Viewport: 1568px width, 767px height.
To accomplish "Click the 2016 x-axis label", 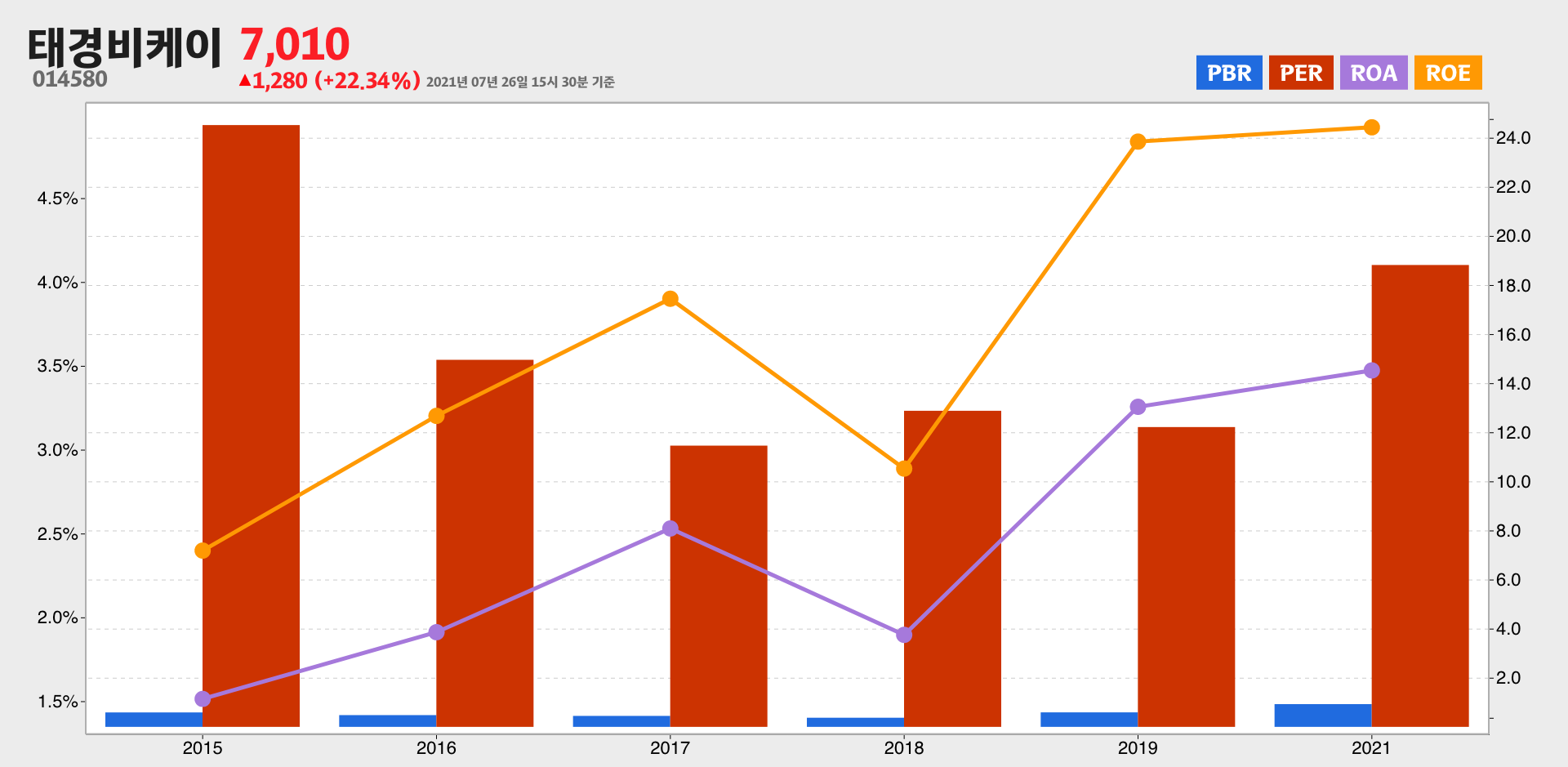I will point(436,747).
